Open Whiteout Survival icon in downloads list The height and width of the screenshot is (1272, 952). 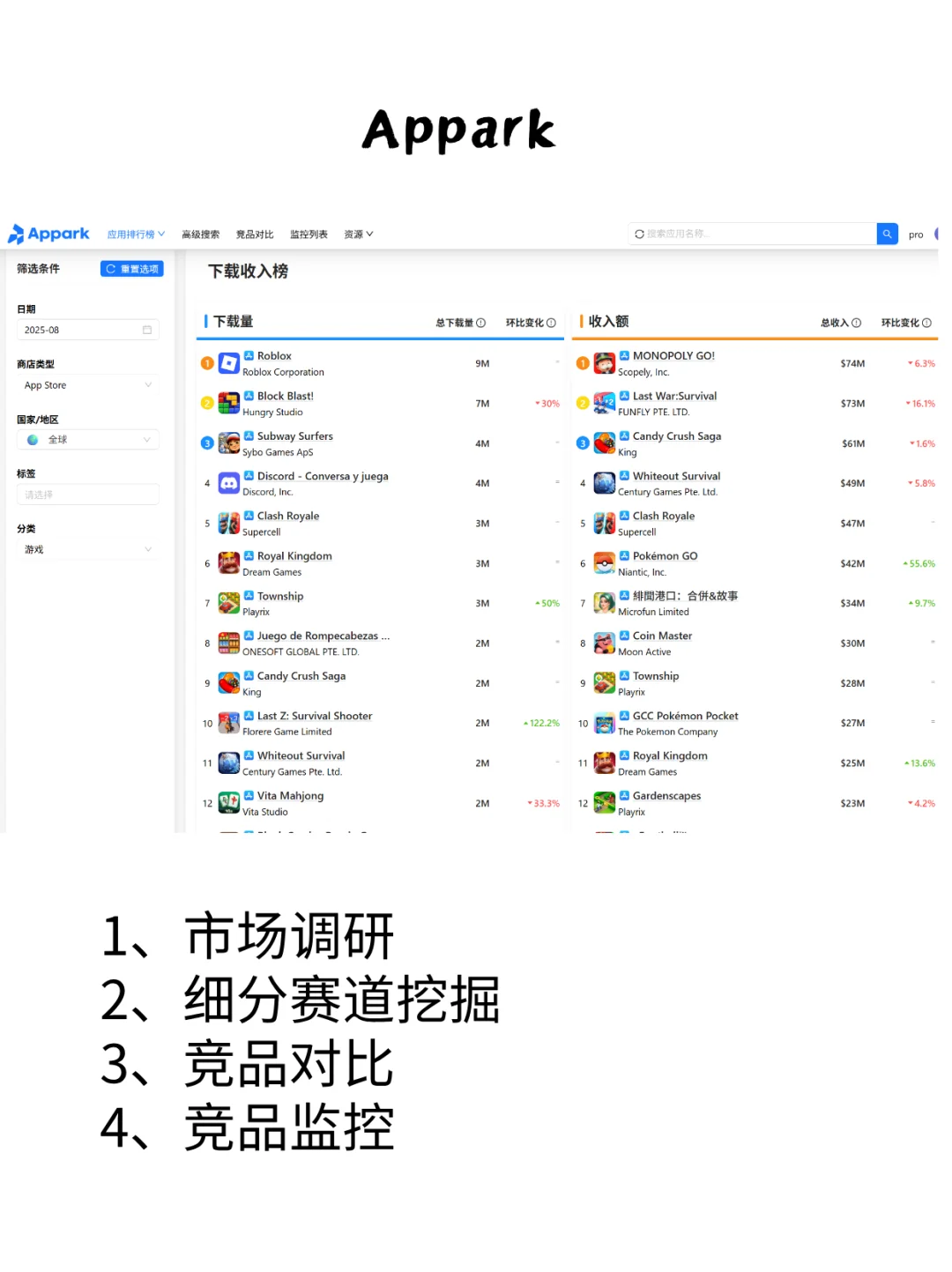pos(229,762)
